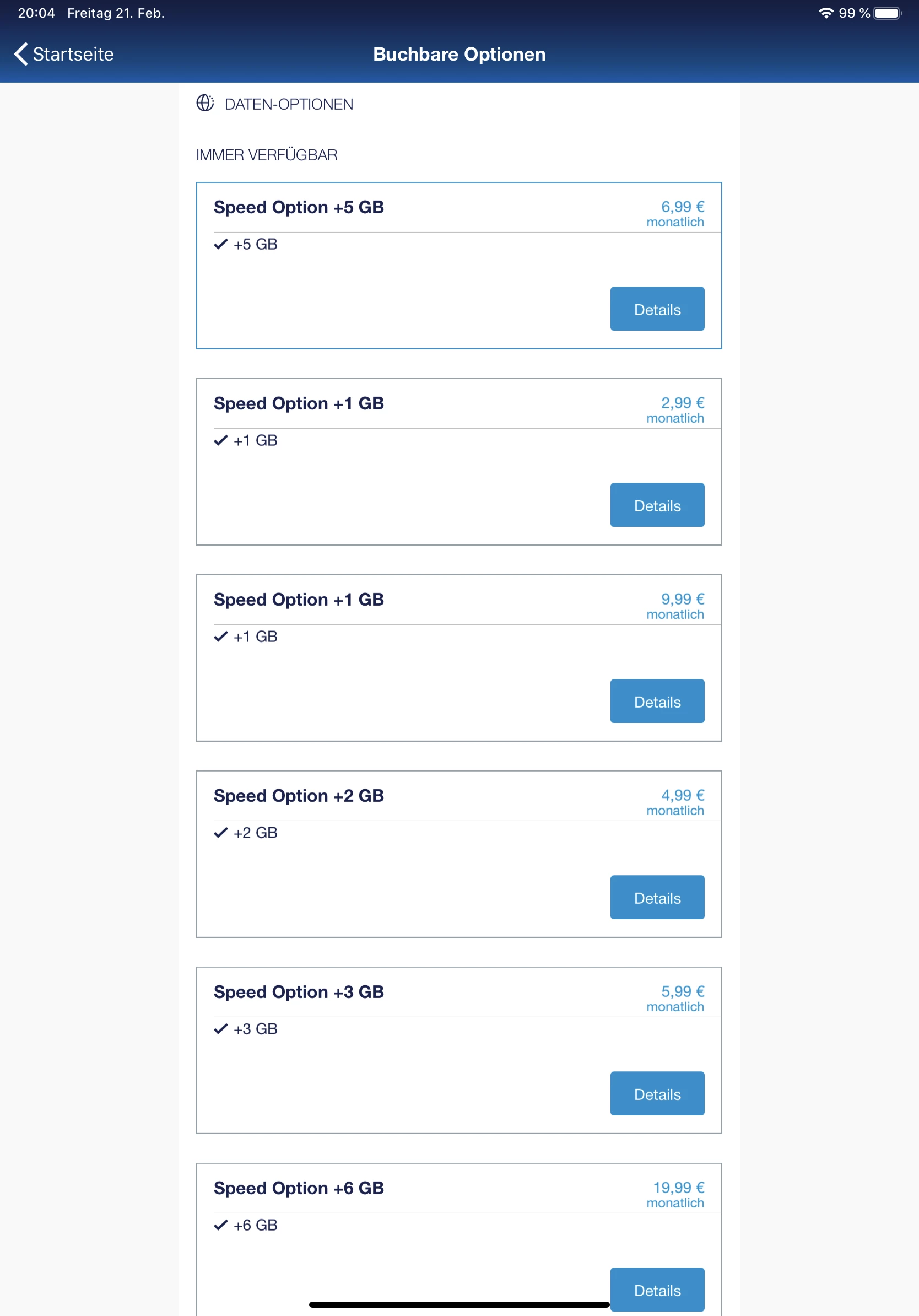Tap the back chevron to Startseite
The height and width of the screenshot is (1316, 919).
(20, 54)
